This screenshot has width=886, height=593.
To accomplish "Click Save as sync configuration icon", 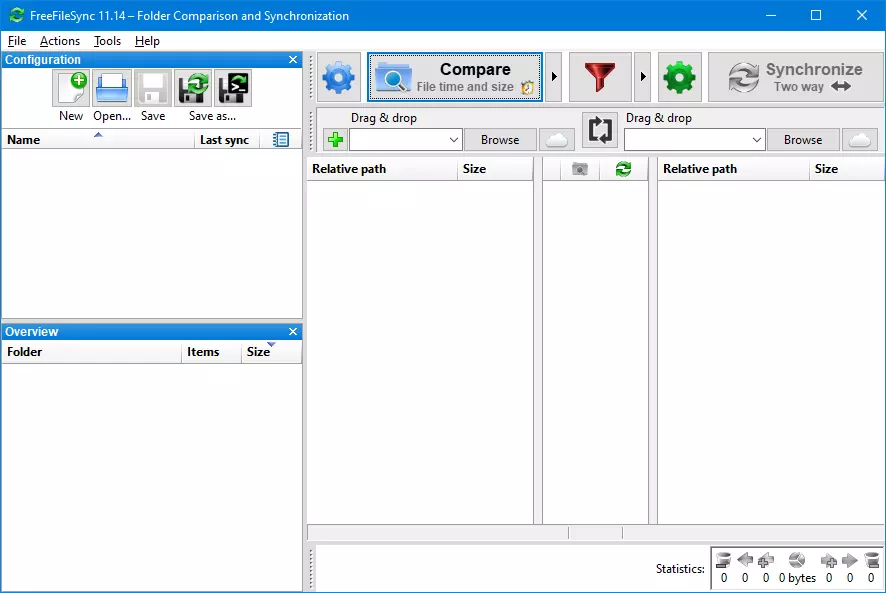I will 193,89.
